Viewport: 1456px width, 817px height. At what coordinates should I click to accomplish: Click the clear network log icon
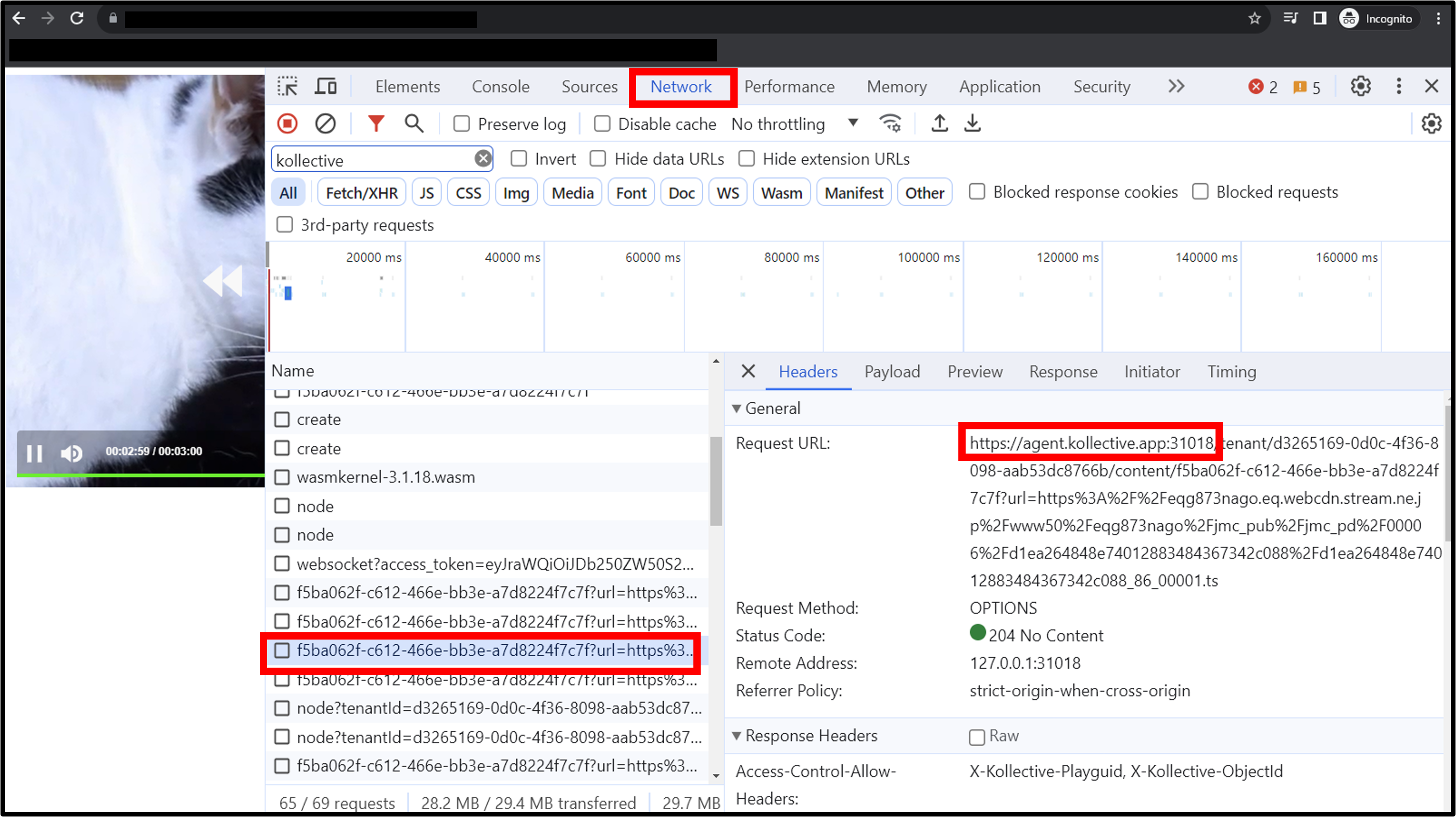(x=325, y=123)
